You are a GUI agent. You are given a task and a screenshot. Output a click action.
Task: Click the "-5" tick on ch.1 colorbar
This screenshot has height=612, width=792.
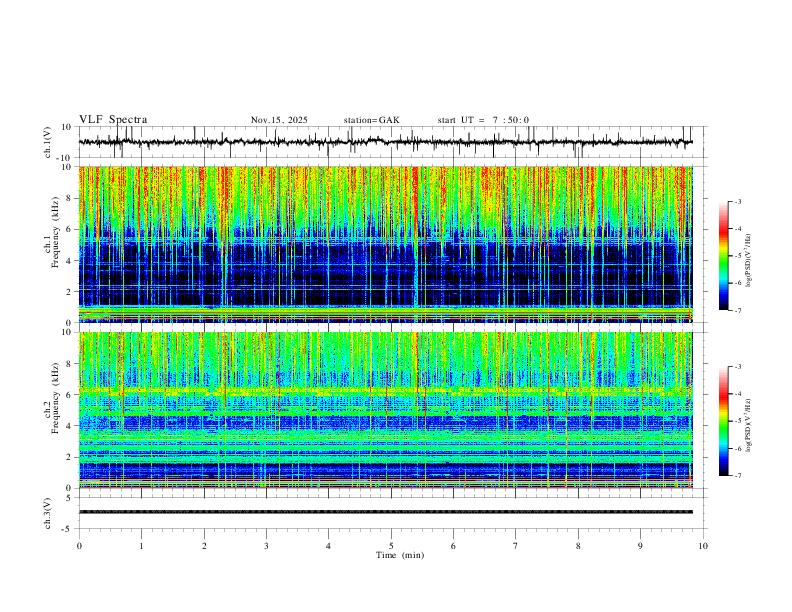coord(738,256)
